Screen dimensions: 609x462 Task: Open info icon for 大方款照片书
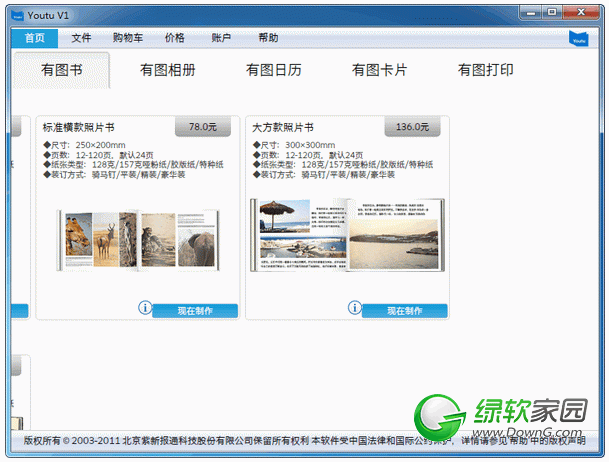tap(353, 309)
